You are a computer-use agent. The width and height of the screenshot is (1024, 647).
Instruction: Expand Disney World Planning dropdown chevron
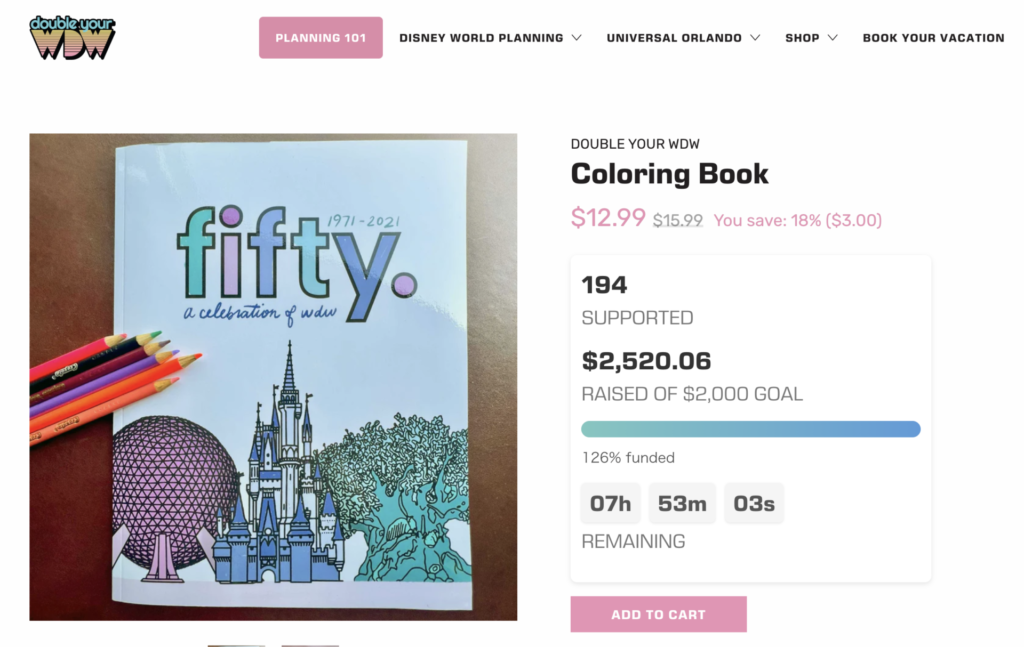pyautogui.click(x=577, y=38)
